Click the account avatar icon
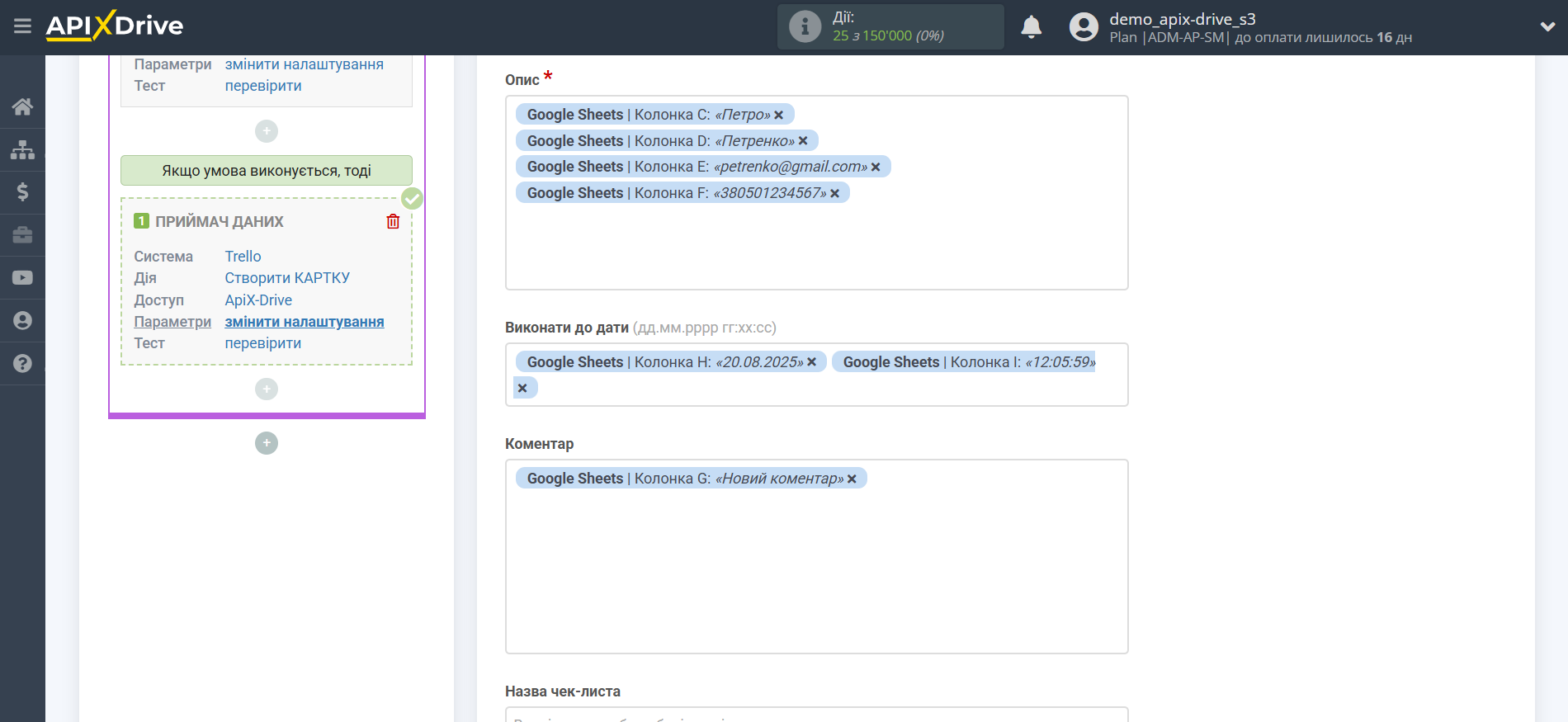Screen dimensions: 1568x722 tap(1084, 27)
